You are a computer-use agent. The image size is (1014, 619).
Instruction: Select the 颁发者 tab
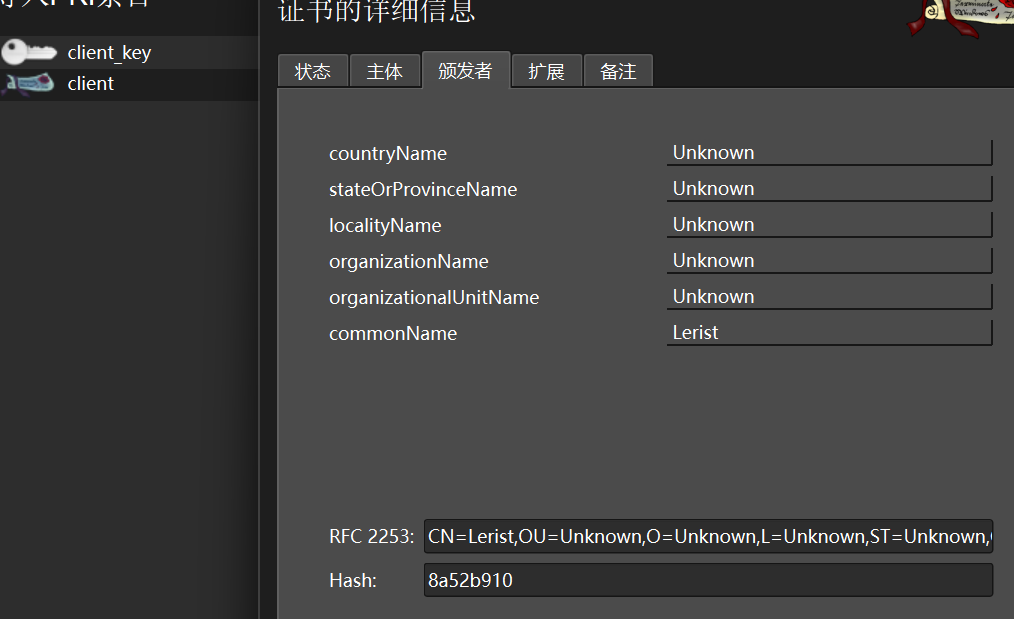465,70
